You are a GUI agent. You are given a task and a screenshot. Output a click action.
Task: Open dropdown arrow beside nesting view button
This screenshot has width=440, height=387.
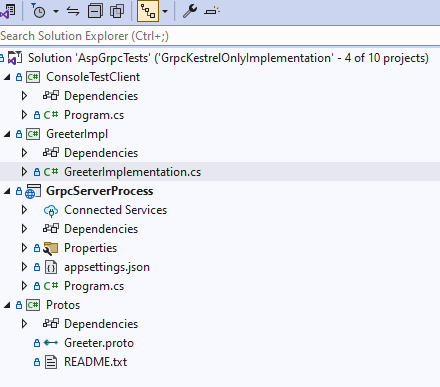[x=165, y=12]
